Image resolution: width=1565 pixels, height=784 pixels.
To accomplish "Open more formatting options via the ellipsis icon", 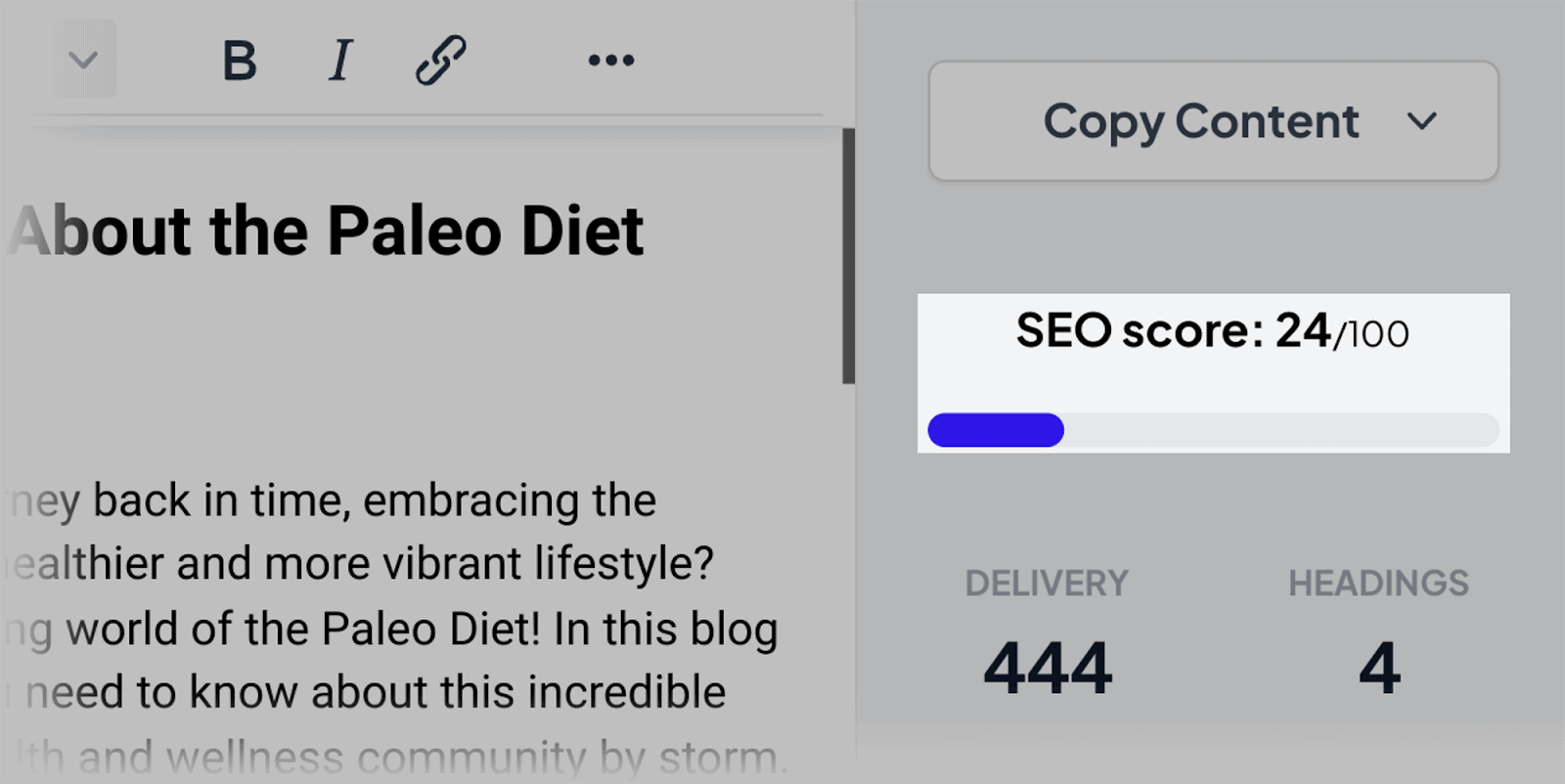I will (x=609, y=61).
